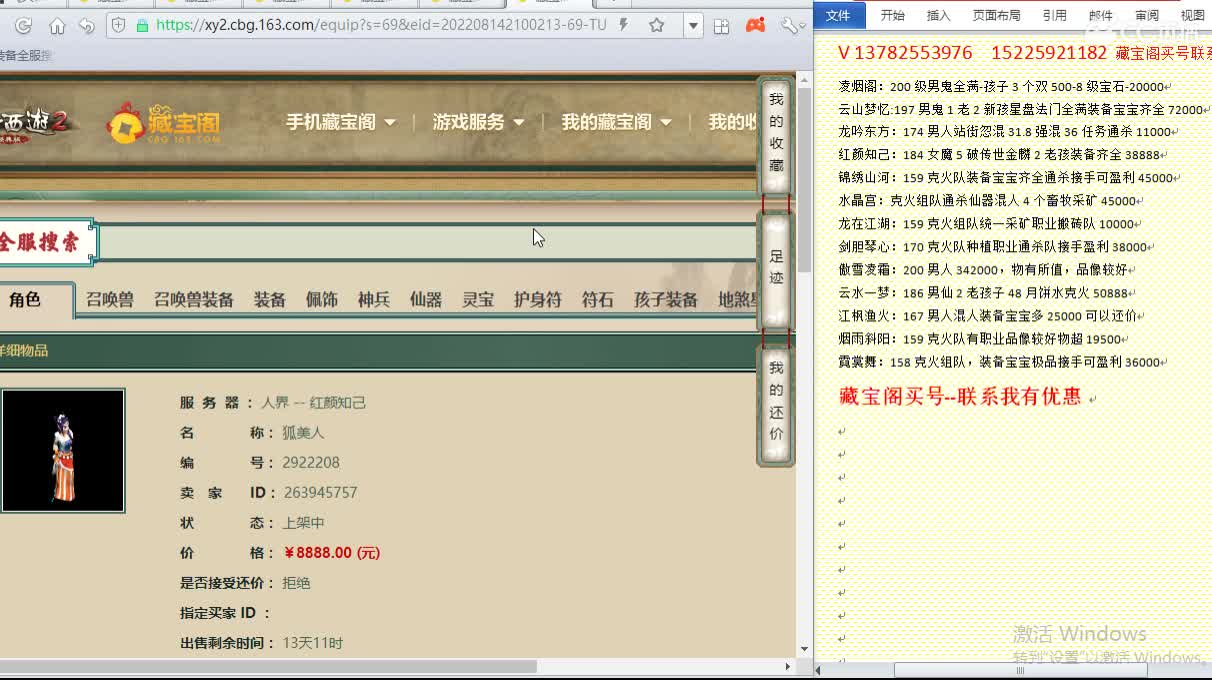This screenshot has height=680, width=1212.
Task: Click the 狐美人 character thumbnail
Action: [x=63, y=451]
